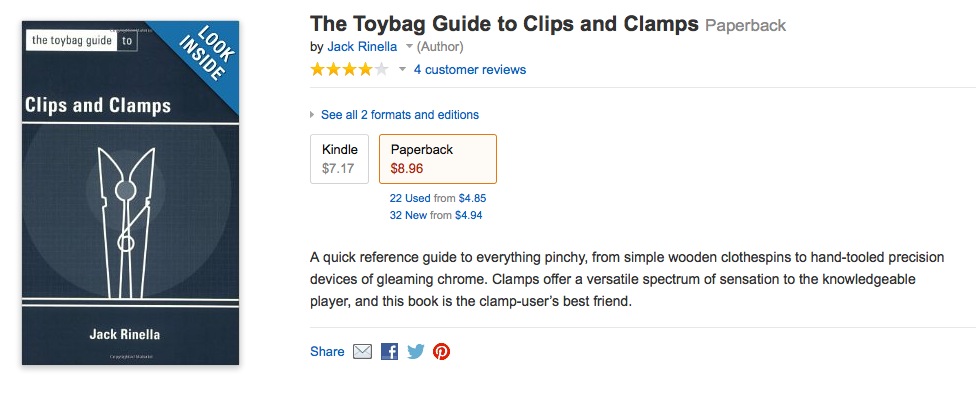This screenshot has width=976, height=393.
Task: Click the book cover thumbnail image
Action: tap(131, 193)
